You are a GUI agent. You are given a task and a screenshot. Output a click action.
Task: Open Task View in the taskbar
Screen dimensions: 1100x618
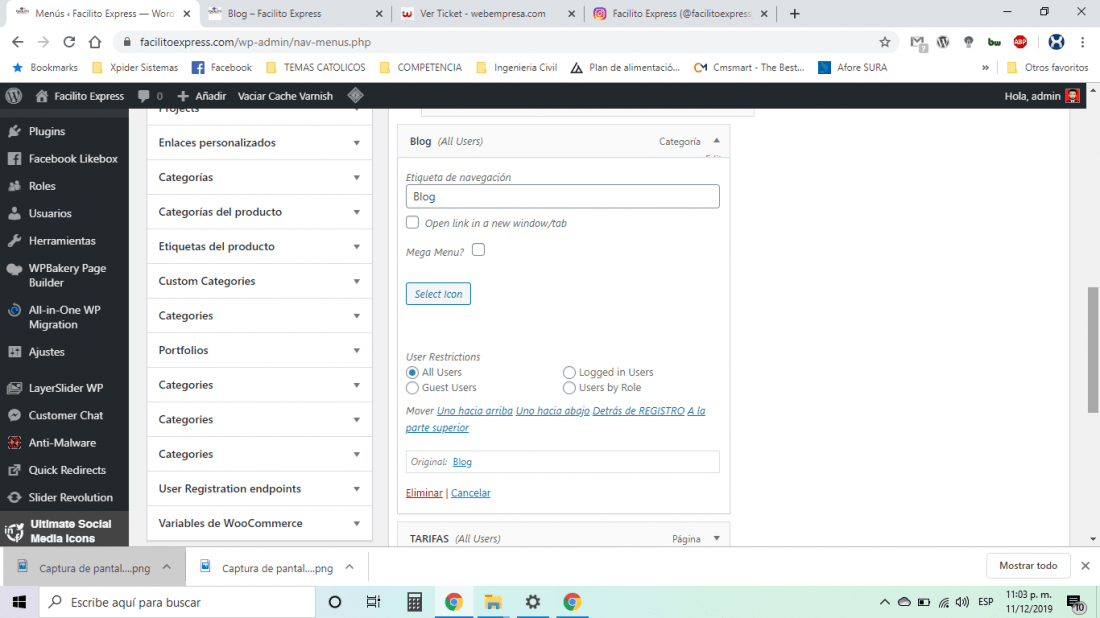(373, 602)
